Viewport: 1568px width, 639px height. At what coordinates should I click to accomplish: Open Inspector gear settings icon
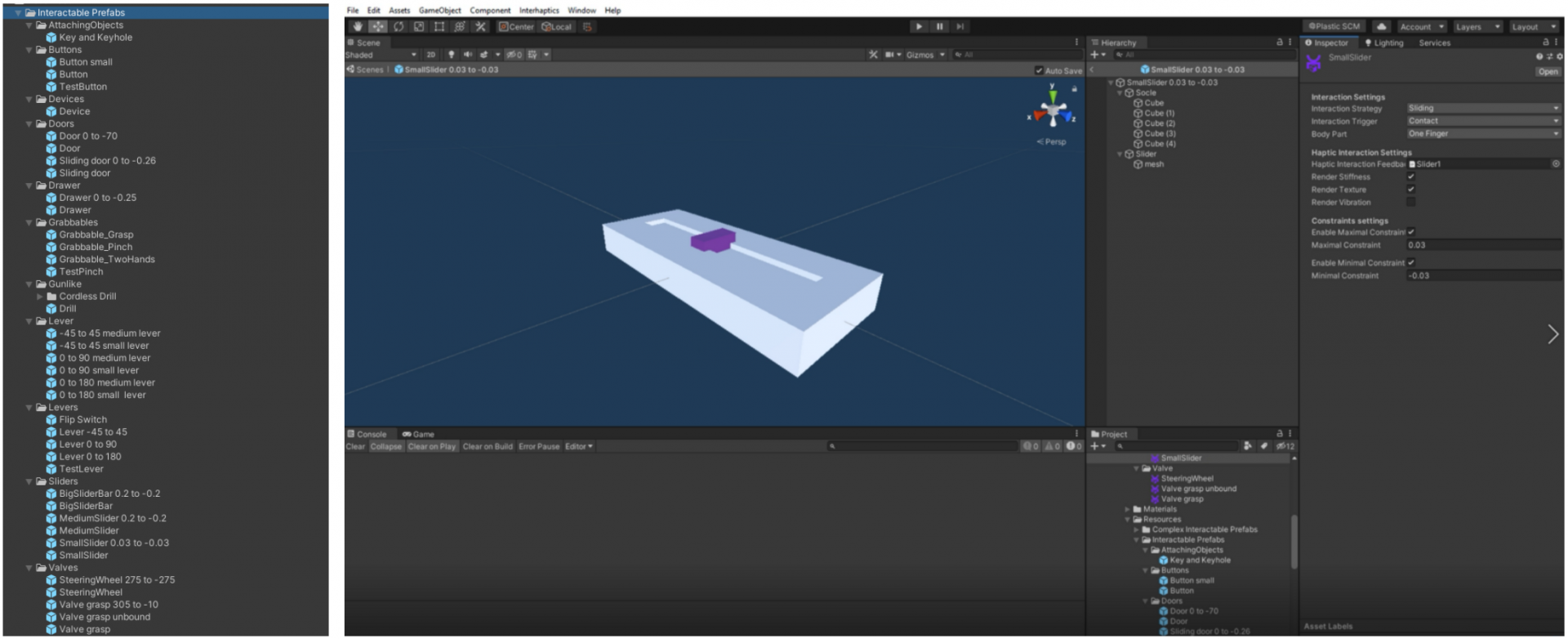pyautogui.click(x=1559, y=57)
